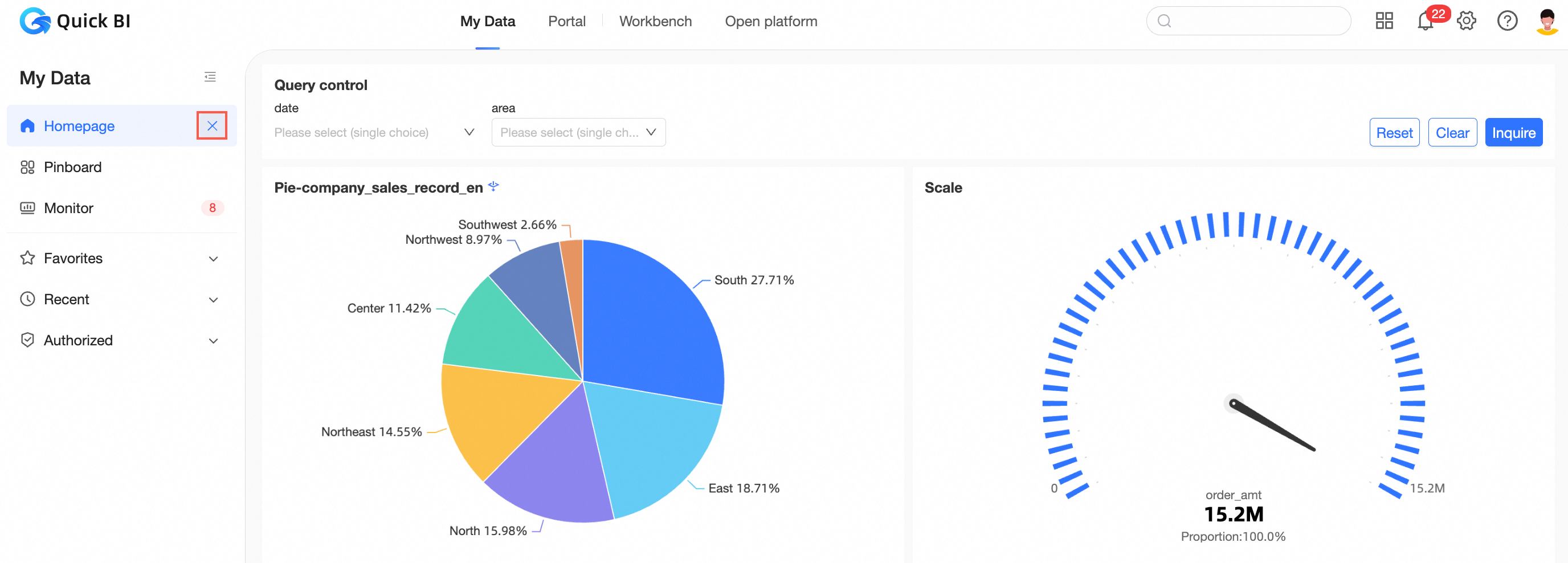Open the notifications bell

1426,21
